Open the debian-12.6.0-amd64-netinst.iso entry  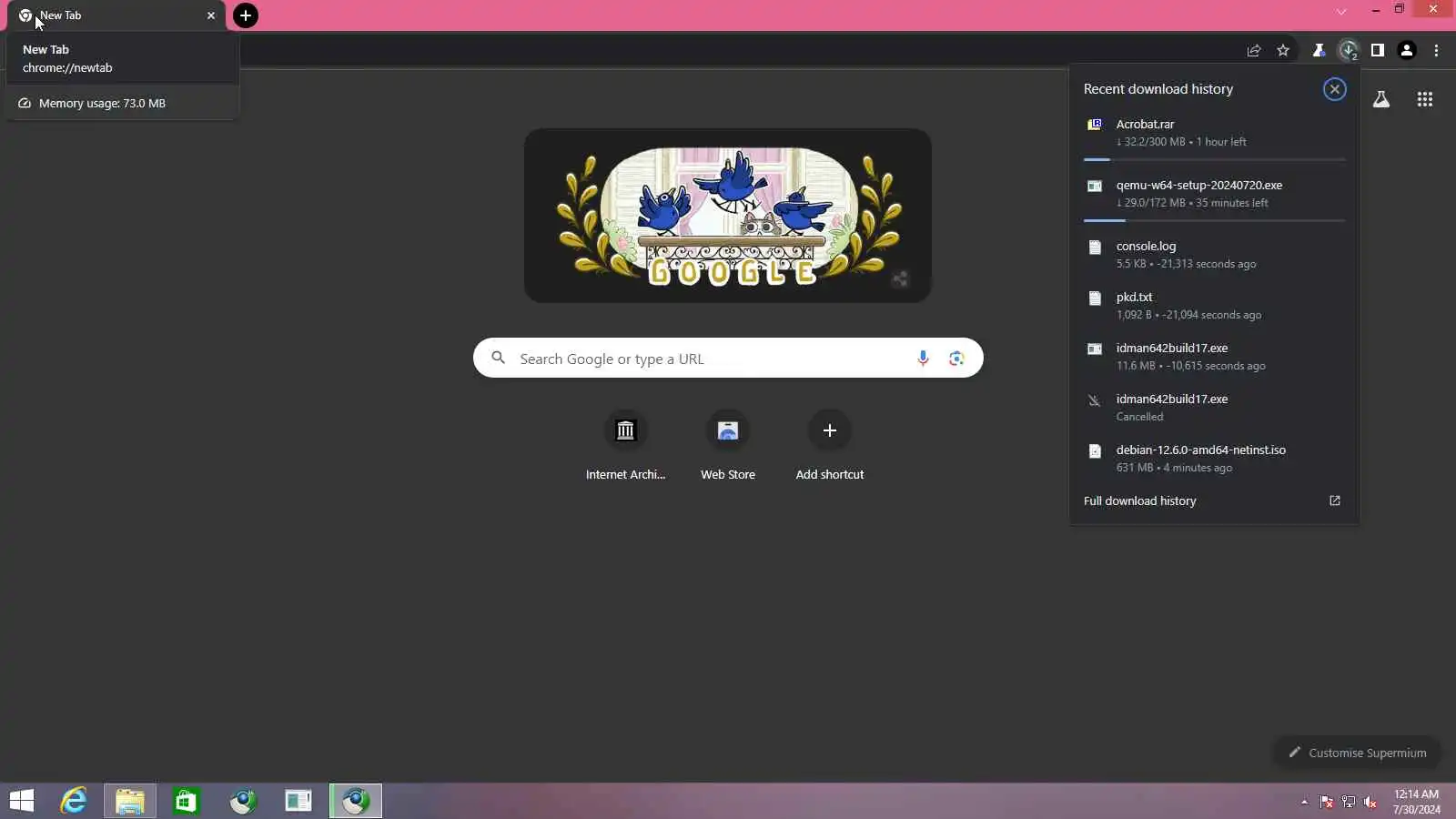(1215, 459)
